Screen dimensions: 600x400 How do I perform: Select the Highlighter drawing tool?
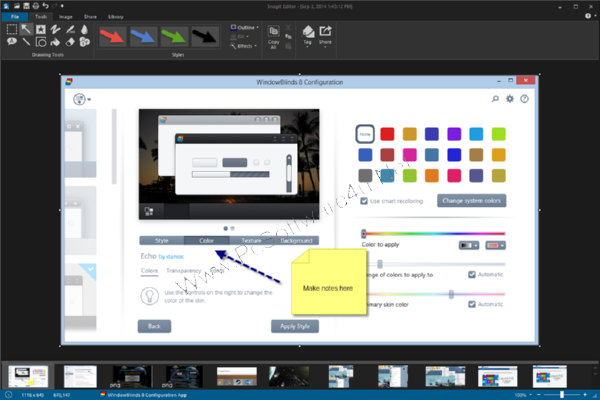point(70,29)
